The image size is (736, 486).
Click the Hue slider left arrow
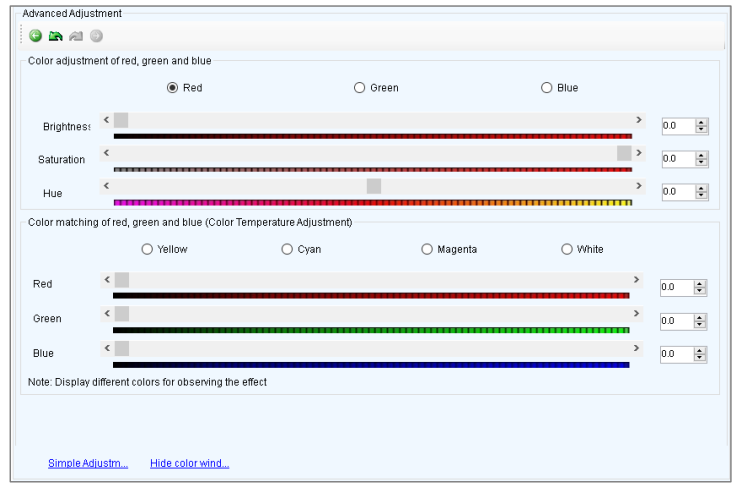[107, 186]
